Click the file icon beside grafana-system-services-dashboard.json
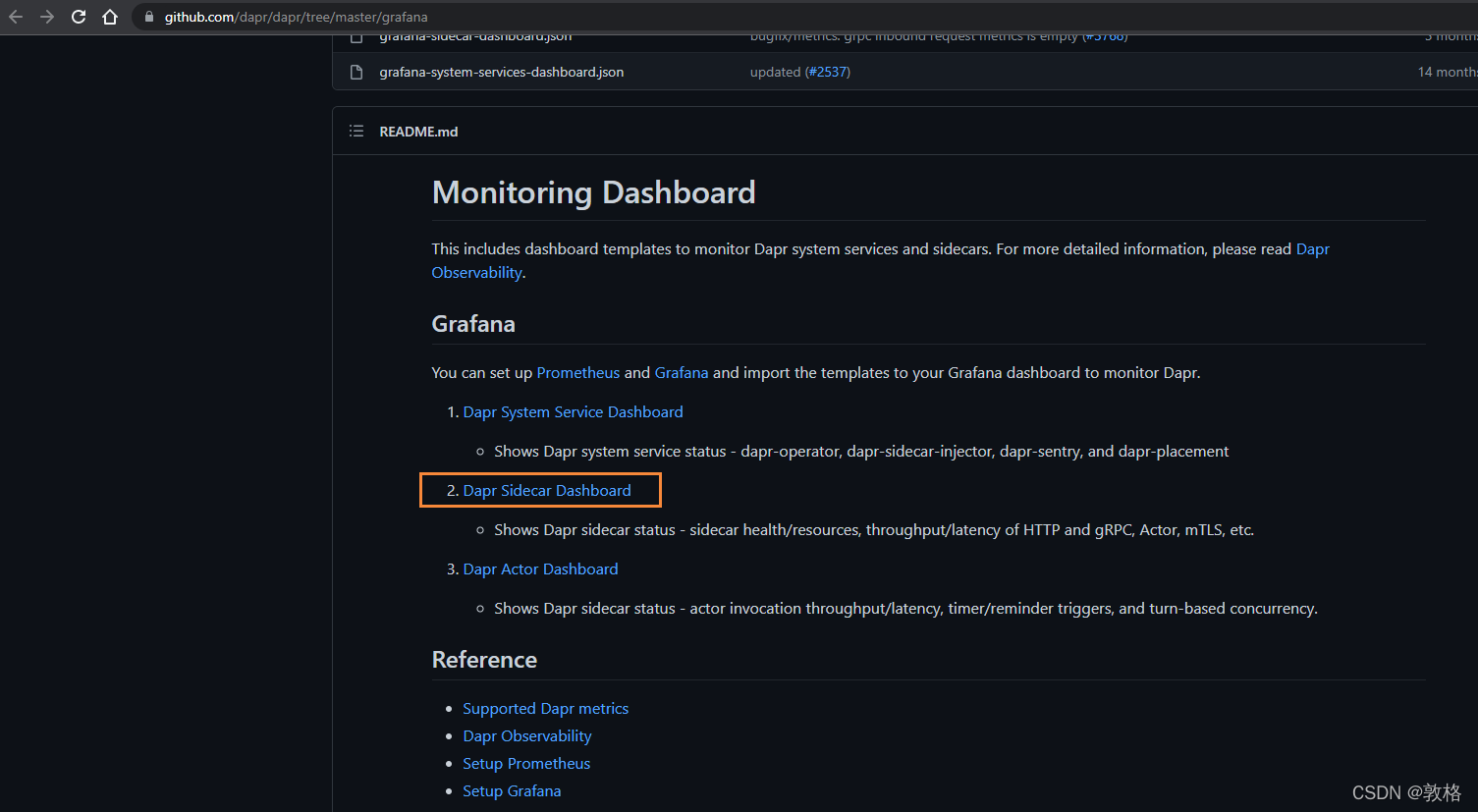Image resolution: width=1478 pixels, height=812 pixels. [x=356, y=71]
